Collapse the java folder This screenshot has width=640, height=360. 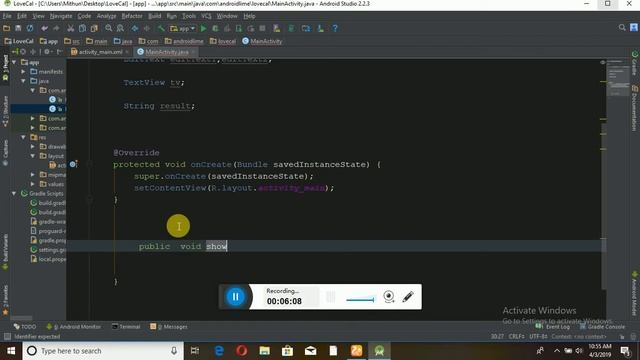(24, 81)
